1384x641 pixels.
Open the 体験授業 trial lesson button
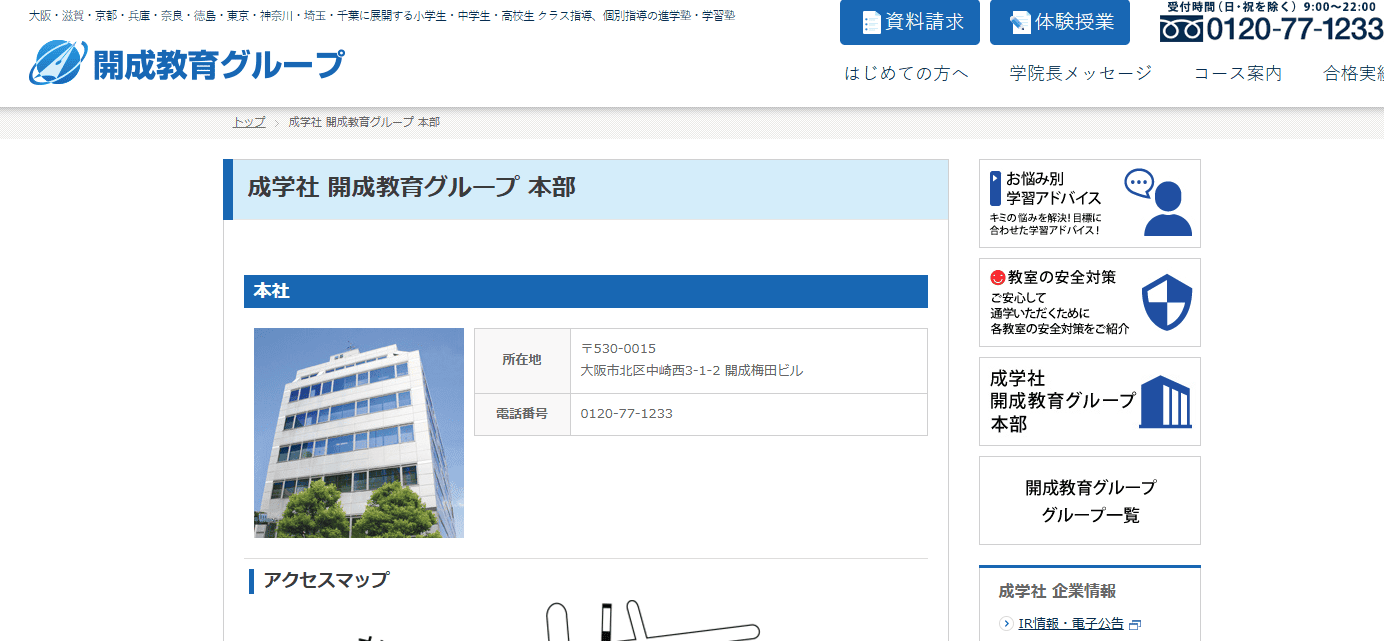click(1060, 22)
